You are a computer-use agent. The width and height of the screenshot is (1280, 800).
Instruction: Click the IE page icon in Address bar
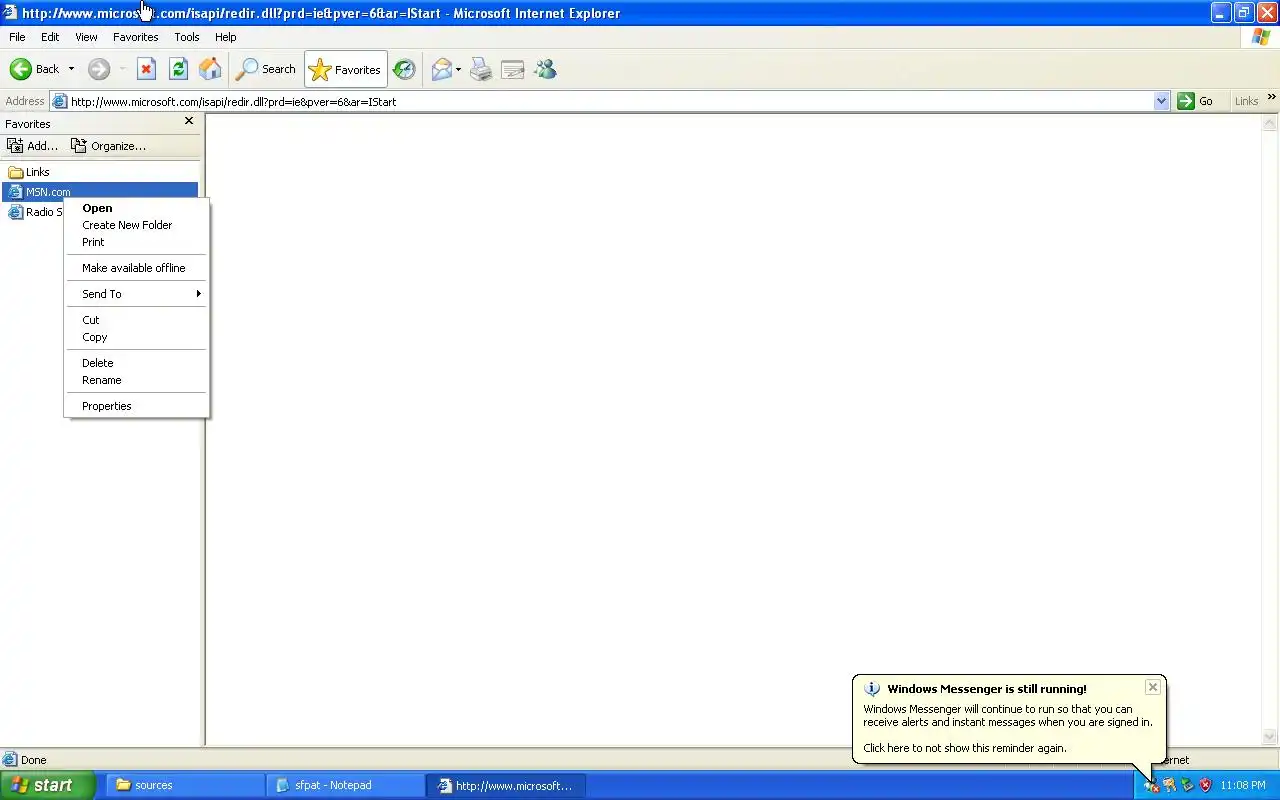pyautogui.click(x=60, y=101)
